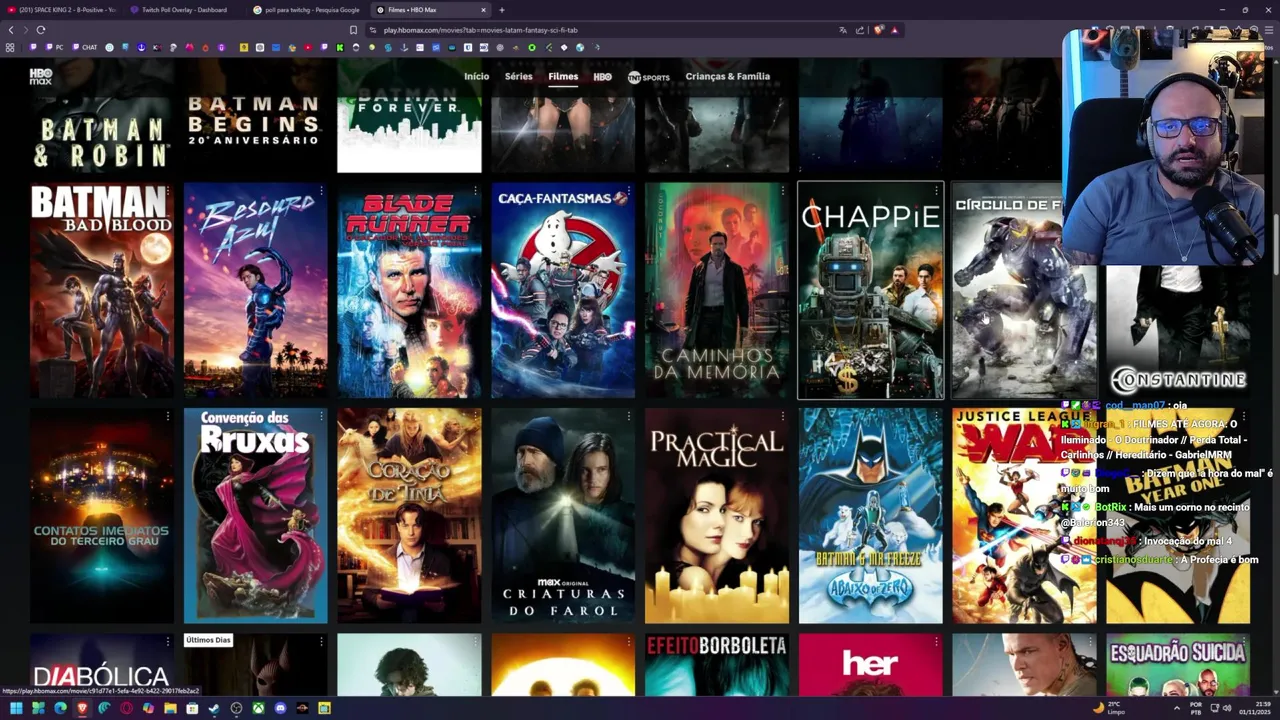Image resolution: width=1280 pixels, height=720 pixels.
Task: Bookmark this page with the bookmark icon
Action: coord(353,30)
